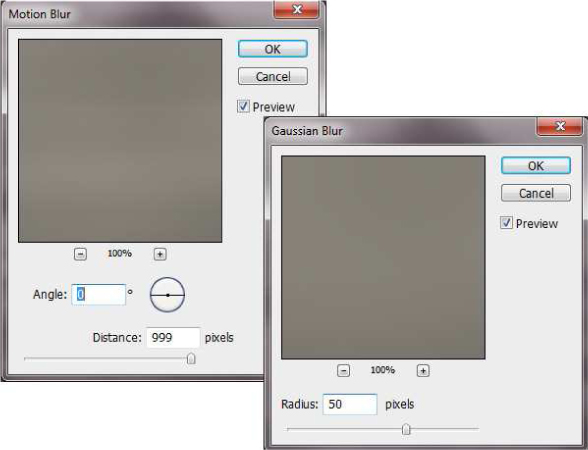The image size is (588, 450).
Task: Toggle Preview checkbox in Motion Blur
Action: (x=243, y=106)
